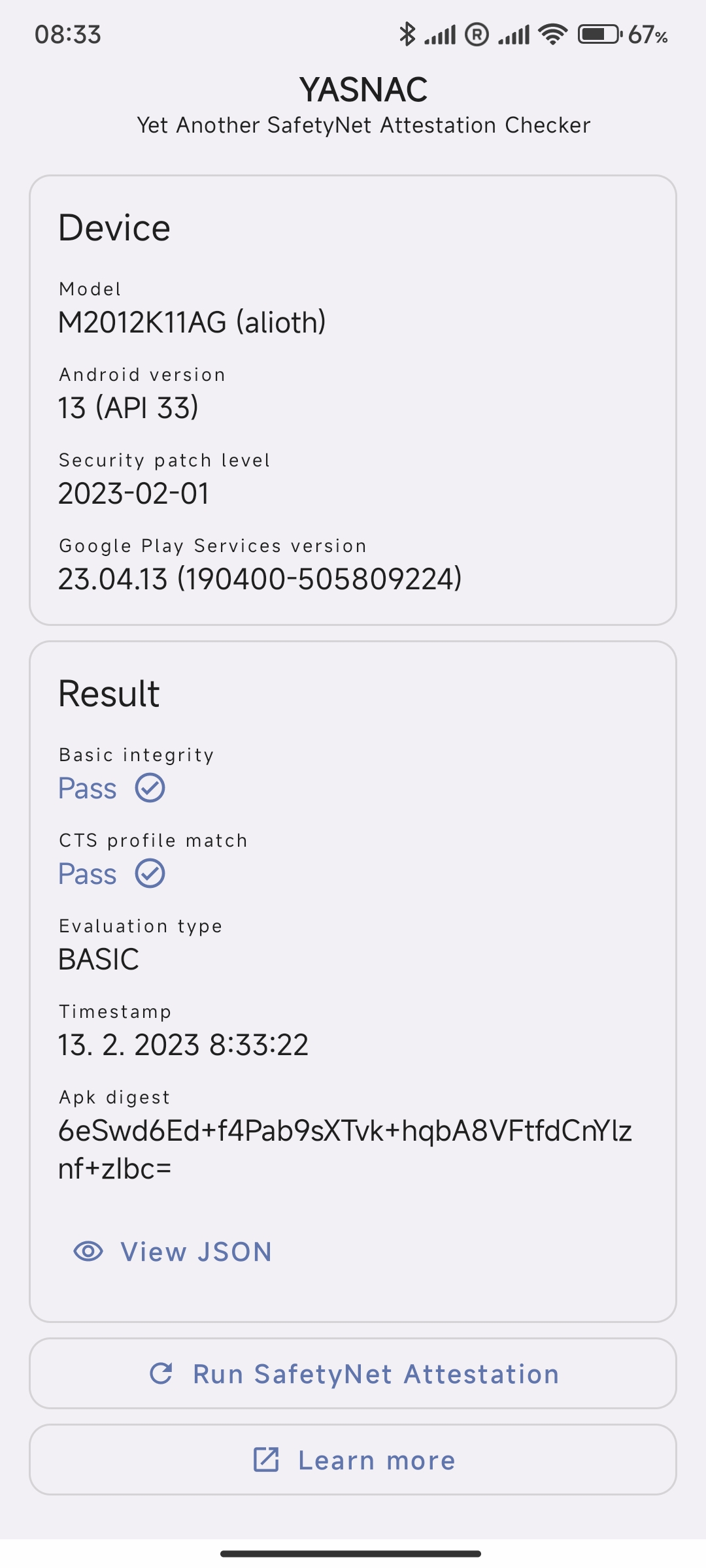Tap the timestamp 13. 2. 2023 8:33:22
This screenshot has height=1568, width=706.
coord(183,1045)
